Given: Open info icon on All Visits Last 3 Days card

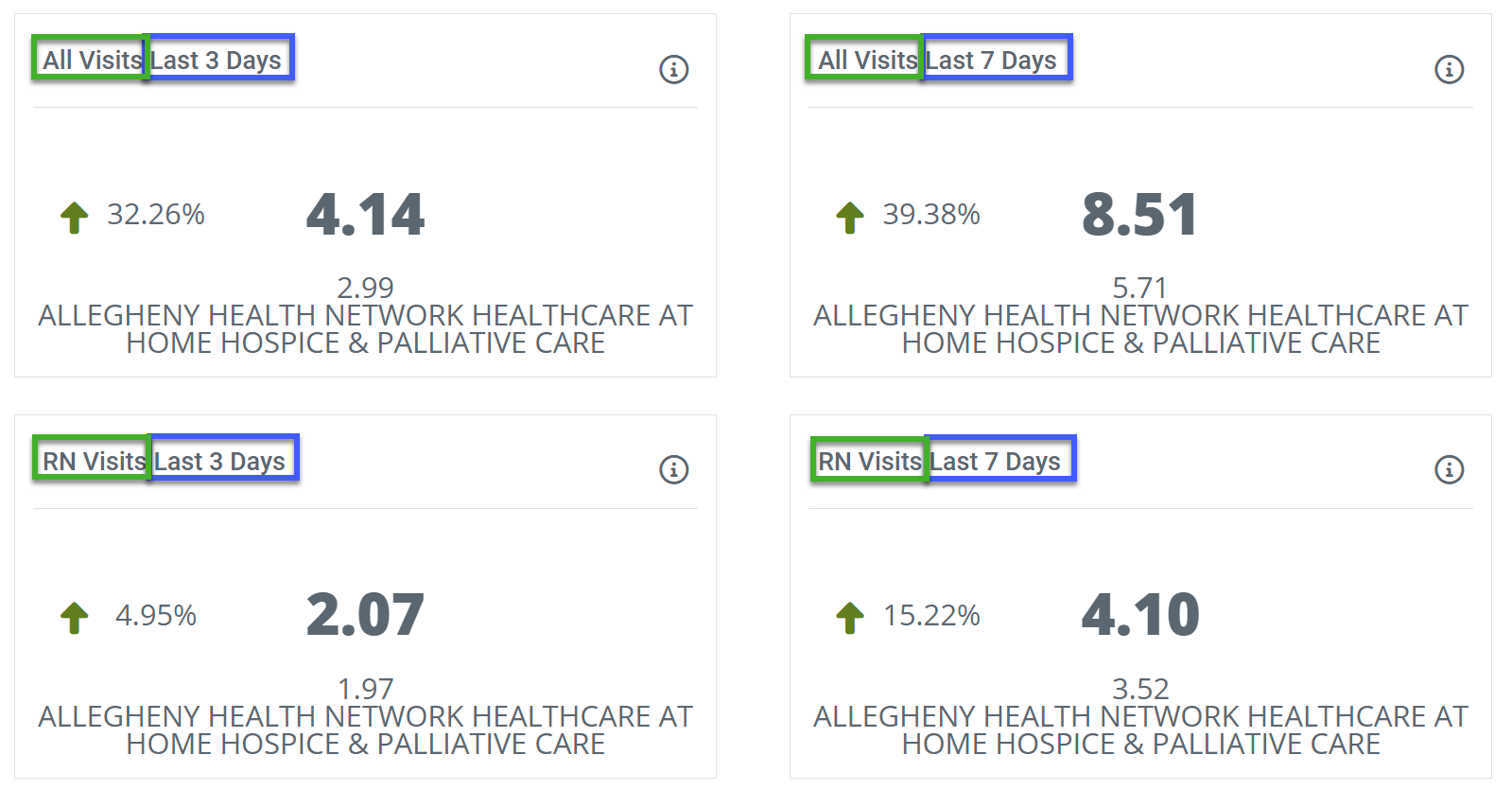Looking at the screenshot, I should (x=673, y=69).
